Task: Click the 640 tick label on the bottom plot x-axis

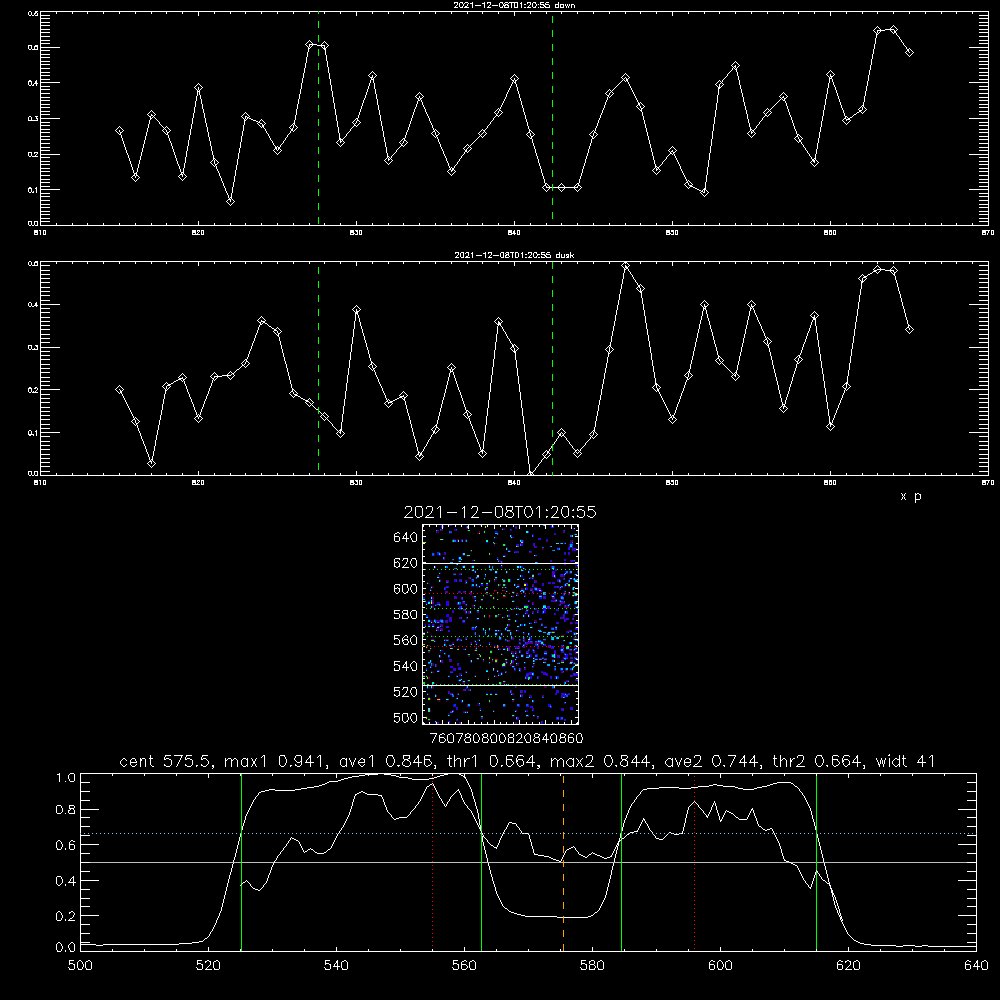Action: point(976,966)
